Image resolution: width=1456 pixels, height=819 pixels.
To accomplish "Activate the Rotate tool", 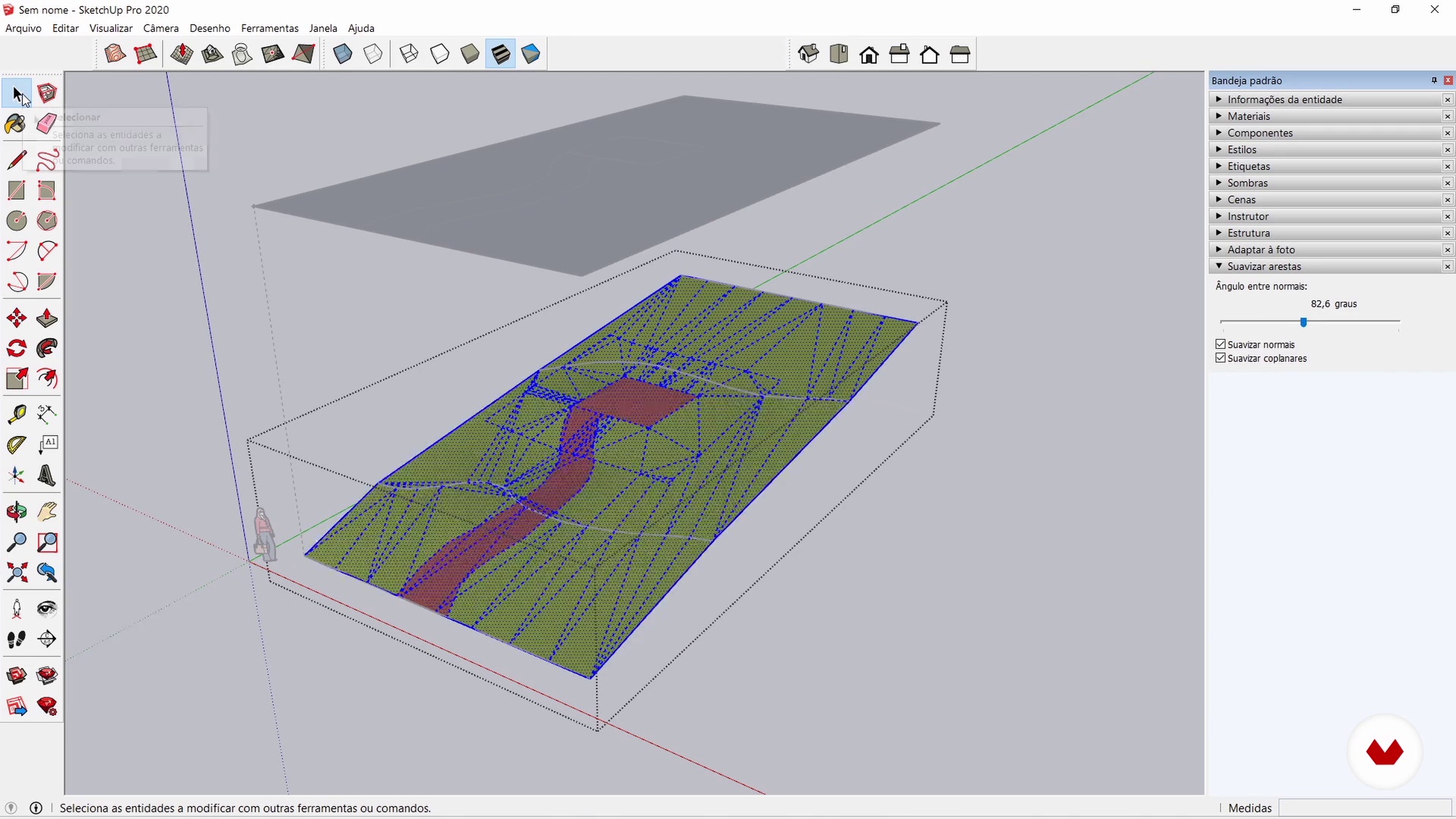I will [17, 348].
